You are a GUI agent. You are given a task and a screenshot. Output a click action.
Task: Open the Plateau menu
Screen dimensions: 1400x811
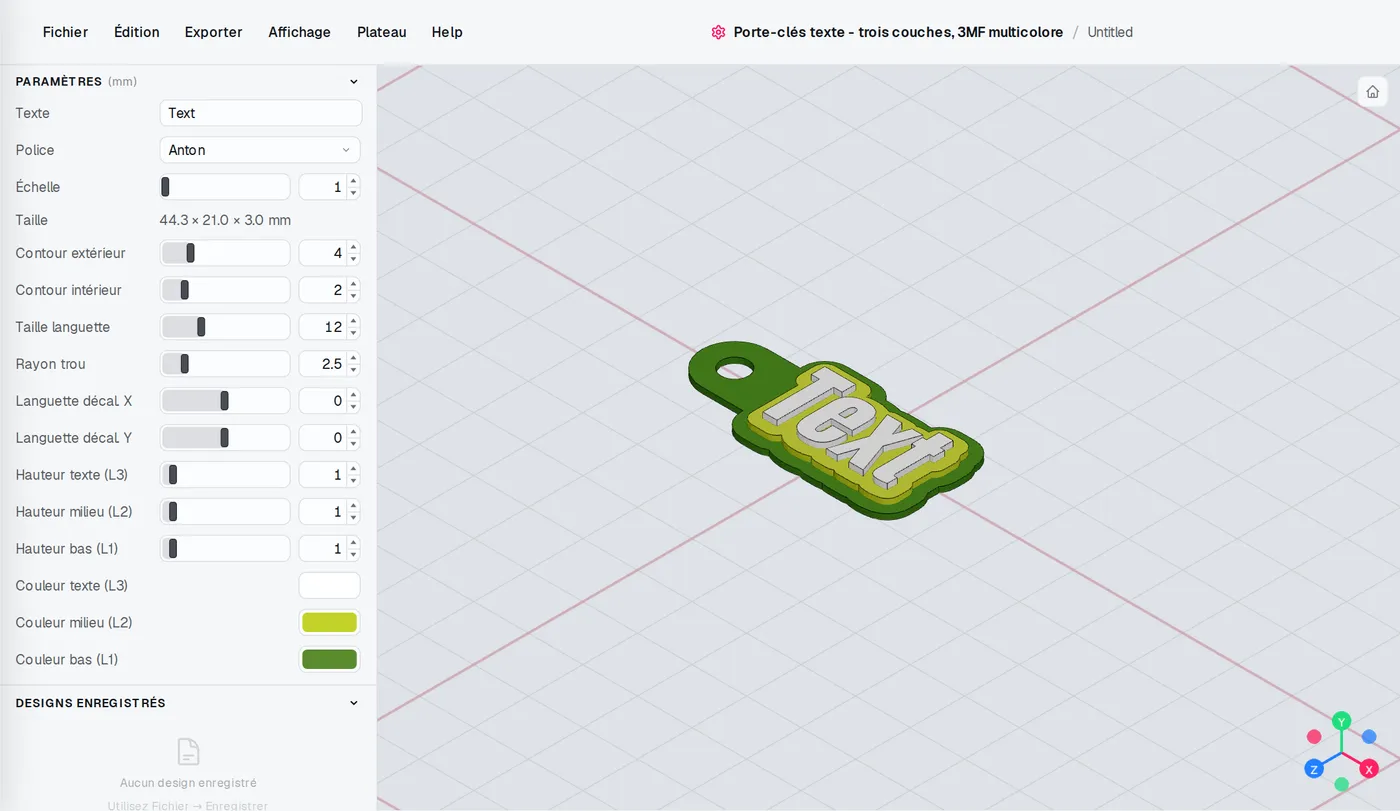point(382,32)
